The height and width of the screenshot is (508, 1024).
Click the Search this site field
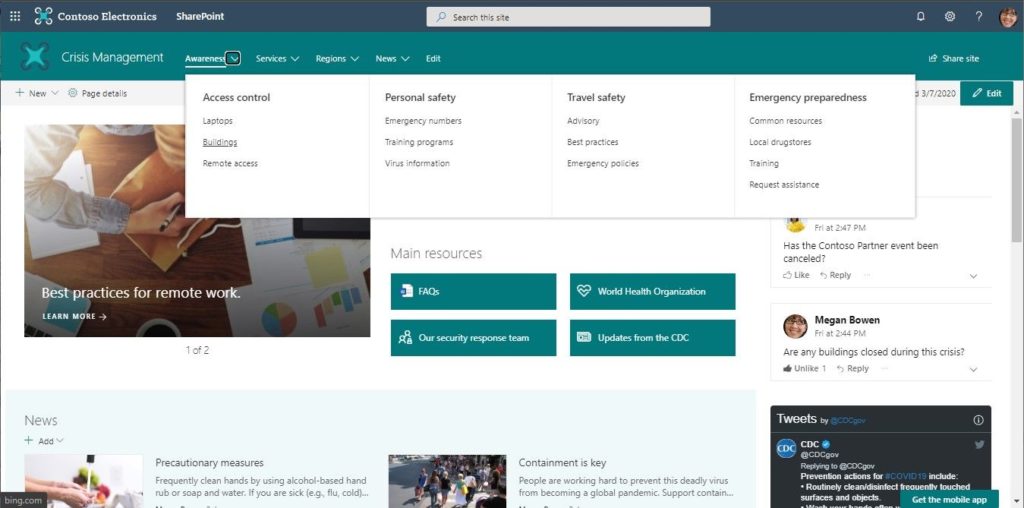click(x=568, y=17)
